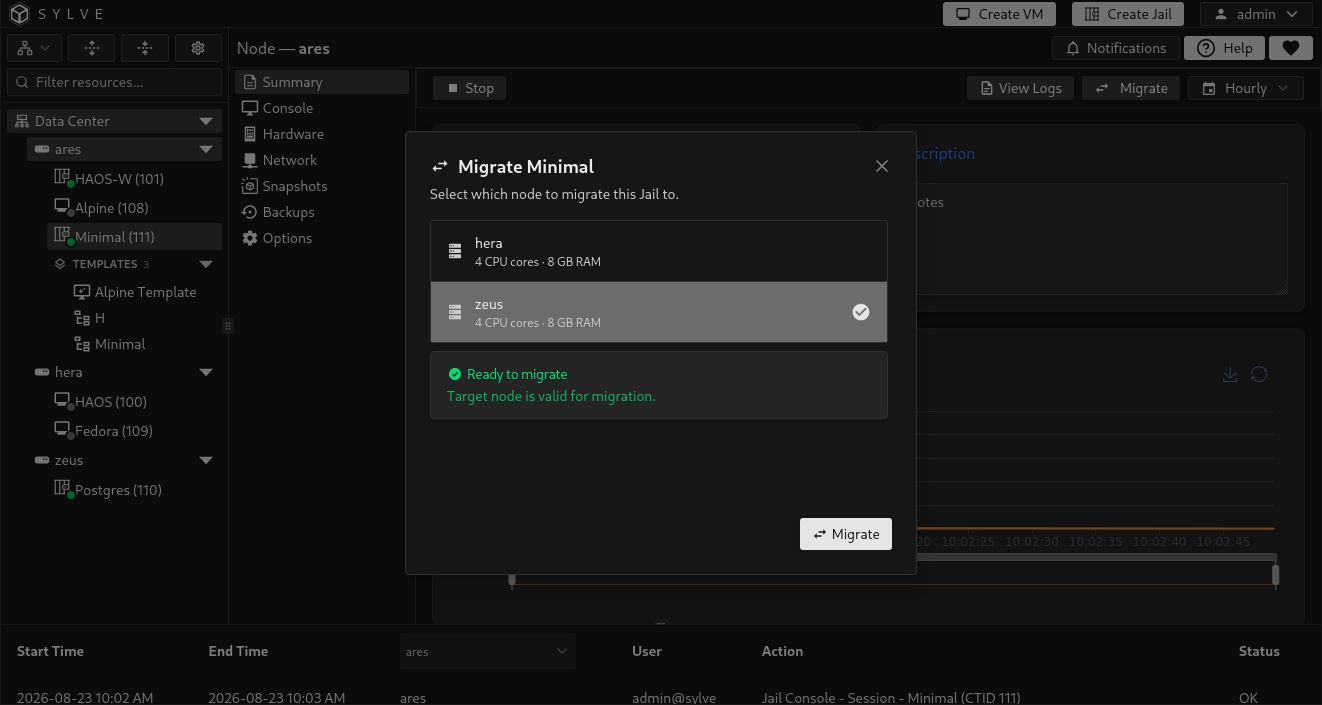
Task: Click the Help button
Action: point(1225,48)
